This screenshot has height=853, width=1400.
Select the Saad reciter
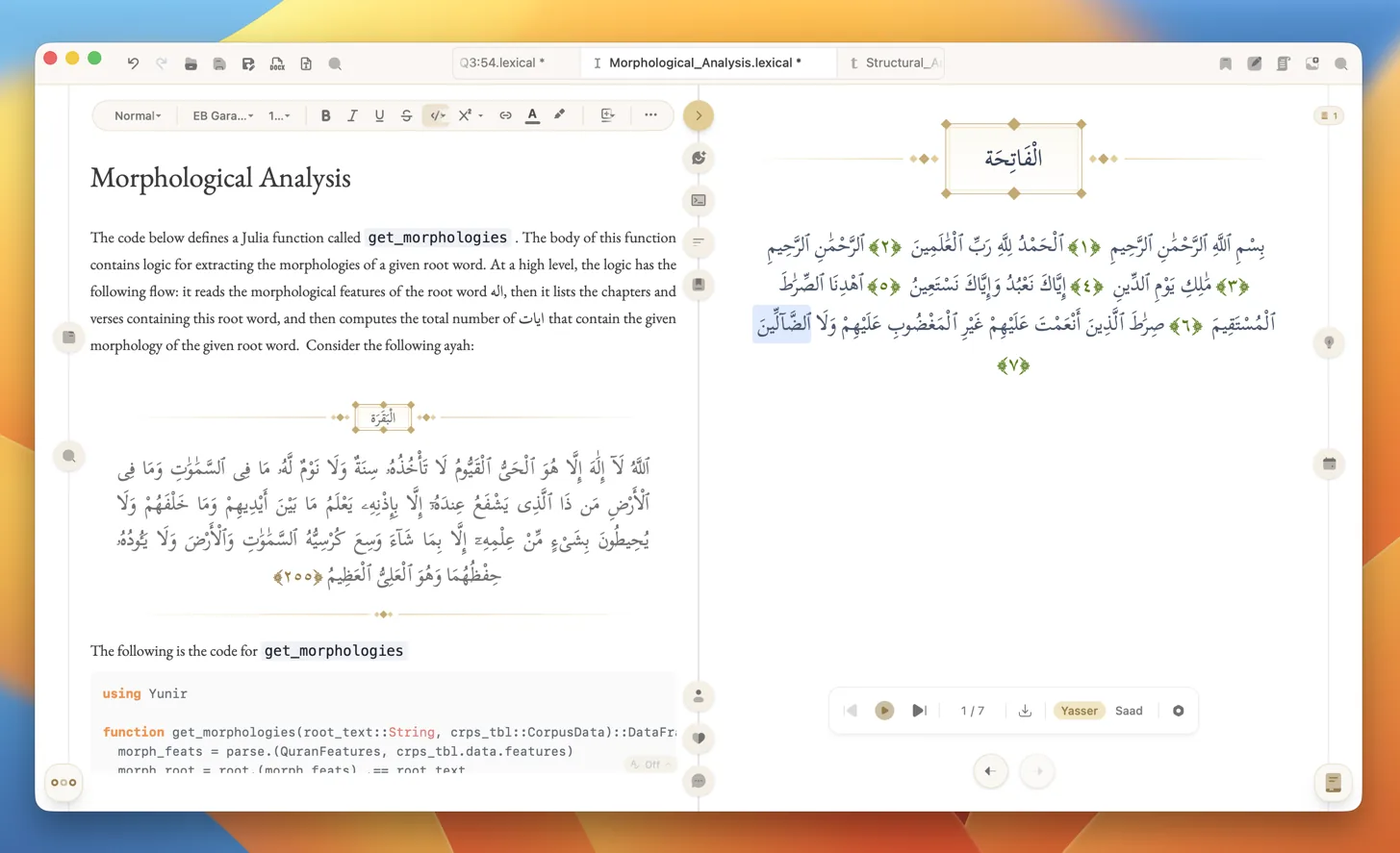coord(1129,711)
